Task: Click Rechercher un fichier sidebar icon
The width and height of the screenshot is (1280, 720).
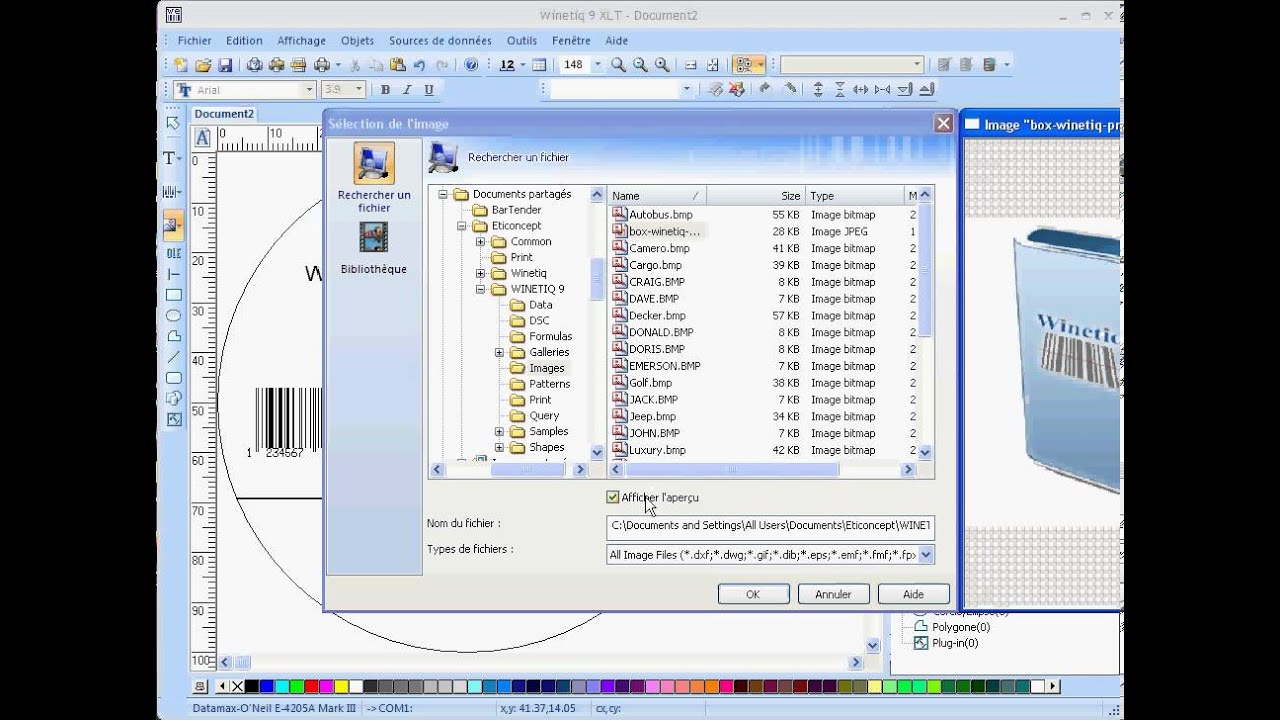Action: pyautogui.click(x=374, y=163)
